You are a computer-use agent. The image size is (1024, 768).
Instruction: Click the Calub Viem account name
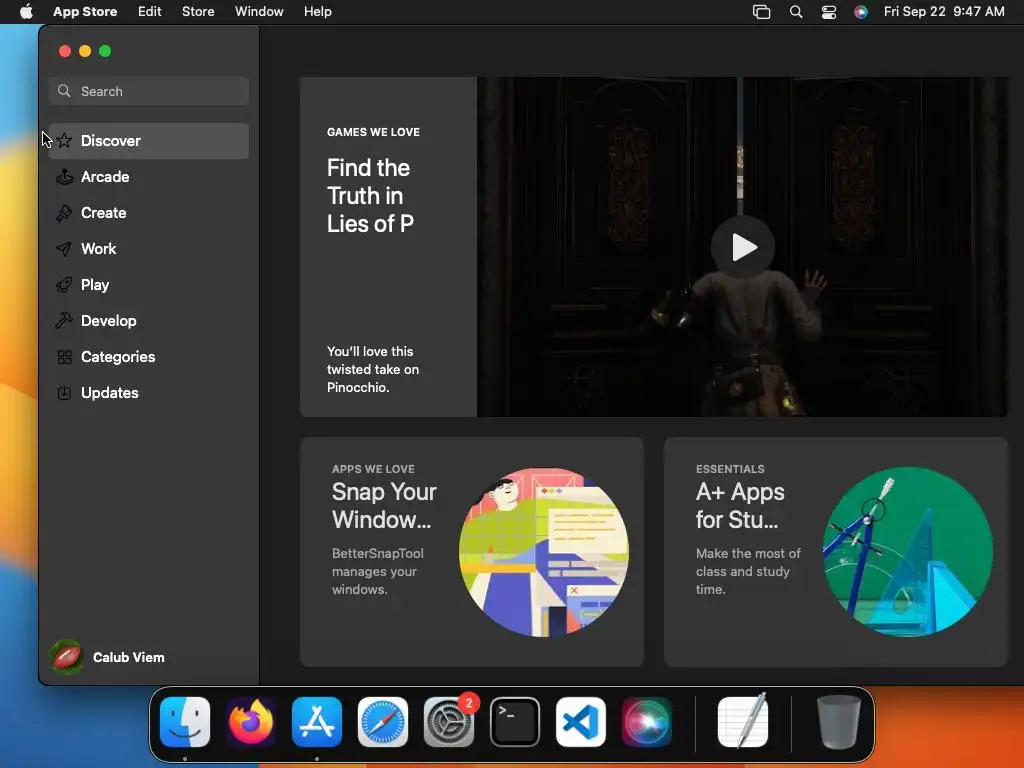tap(129, 657)
